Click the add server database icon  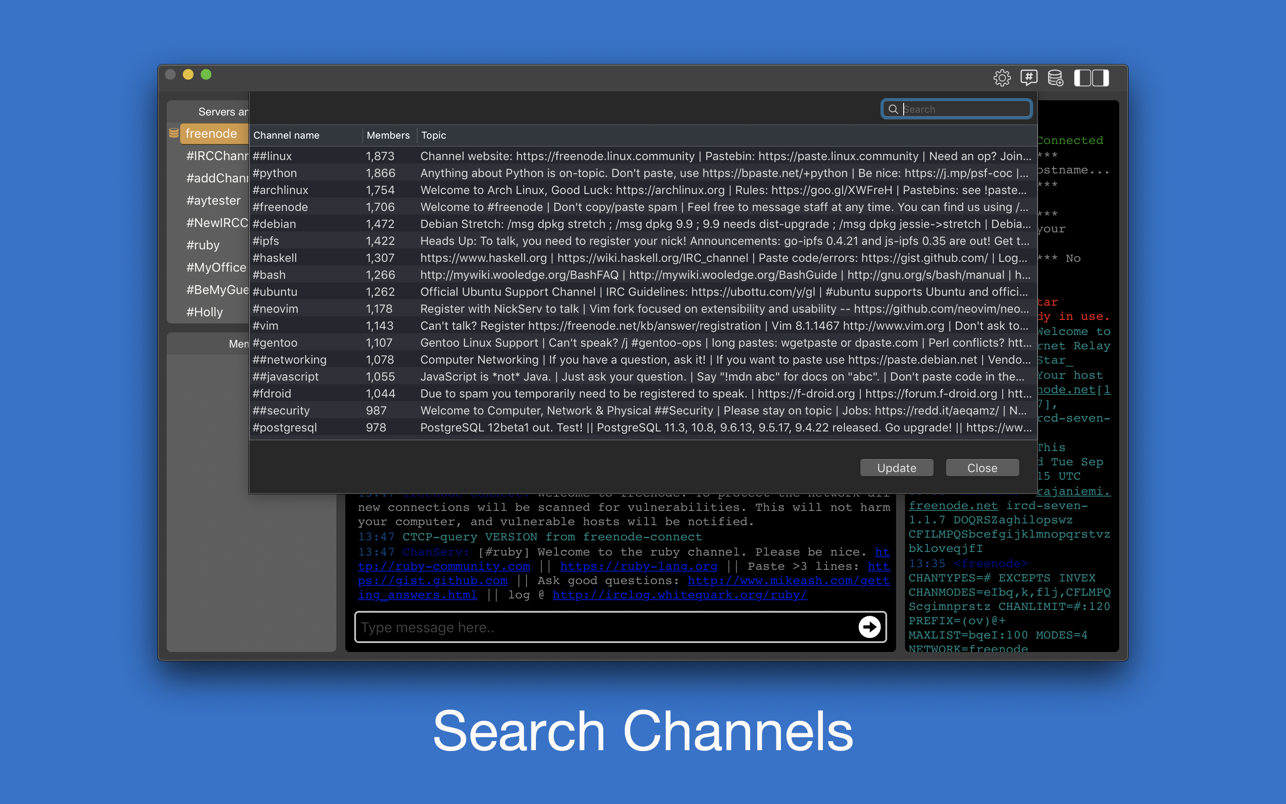coord(1055,77)
